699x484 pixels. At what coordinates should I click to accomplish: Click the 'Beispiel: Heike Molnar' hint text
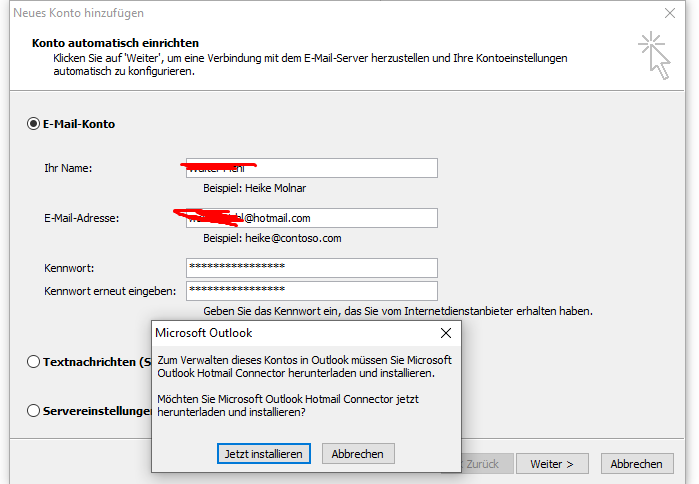tap(255, 188)
